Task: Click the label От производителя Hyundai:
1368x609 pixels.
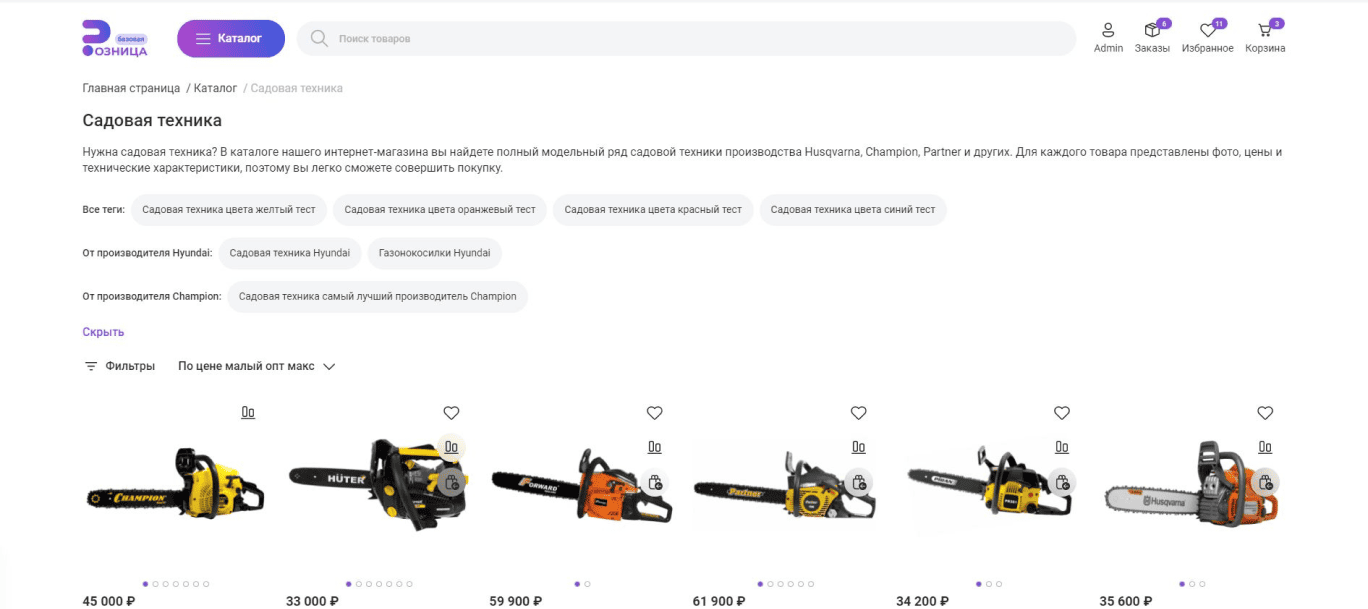Action: point(147,253)
